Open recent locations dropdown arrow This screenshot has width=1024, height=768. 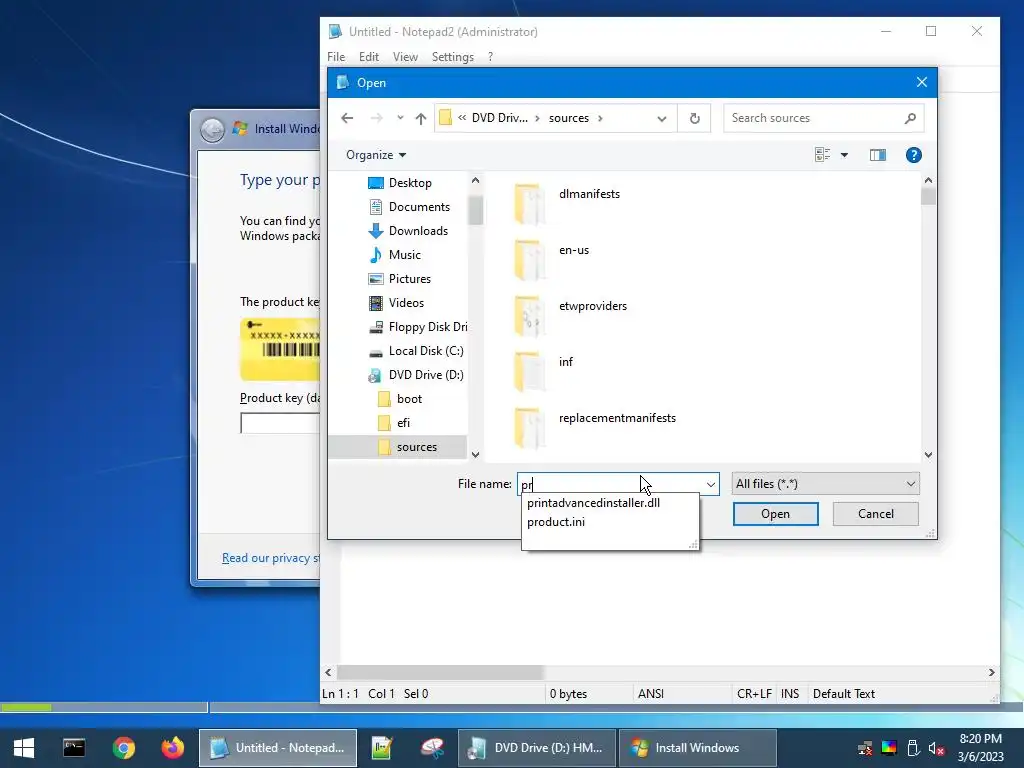(x=400, y=118)
